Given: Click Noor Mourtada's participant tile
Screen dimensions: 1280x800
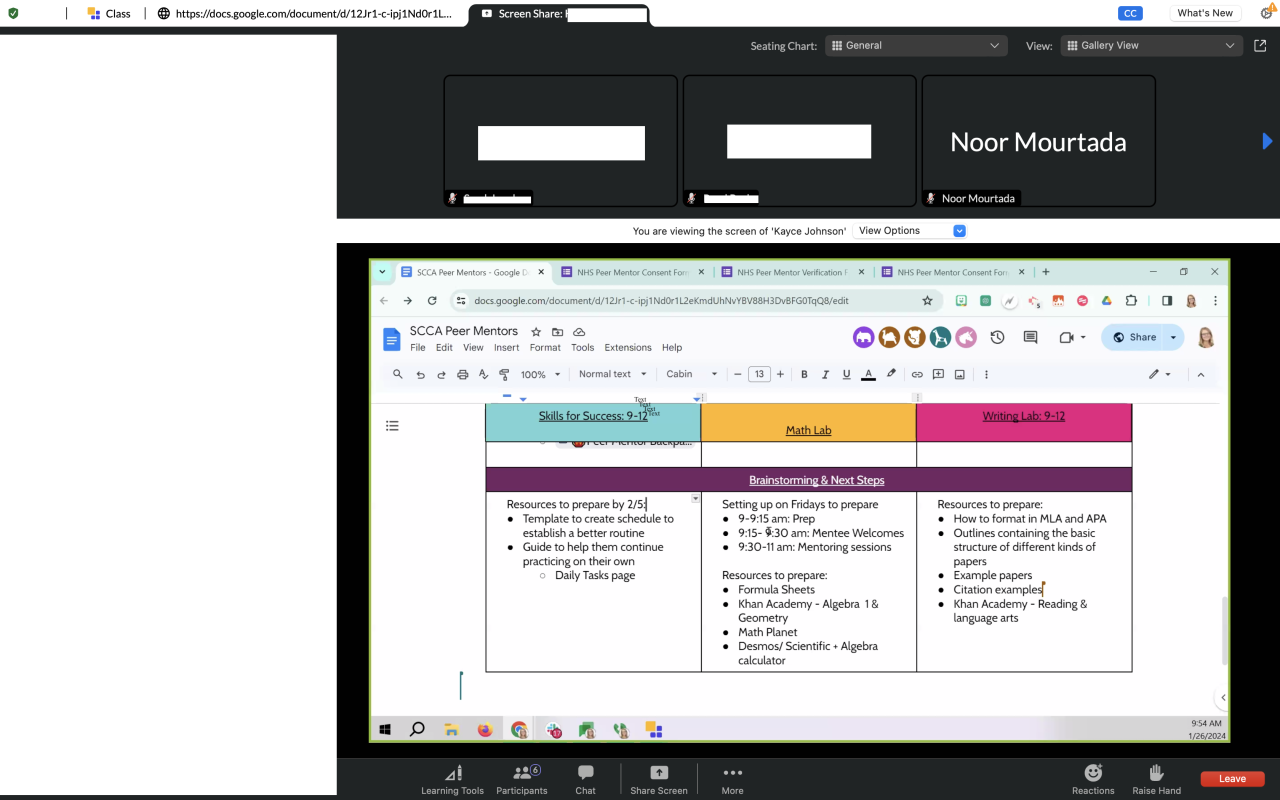Looking at the screenshot, I should (1038, 142).
